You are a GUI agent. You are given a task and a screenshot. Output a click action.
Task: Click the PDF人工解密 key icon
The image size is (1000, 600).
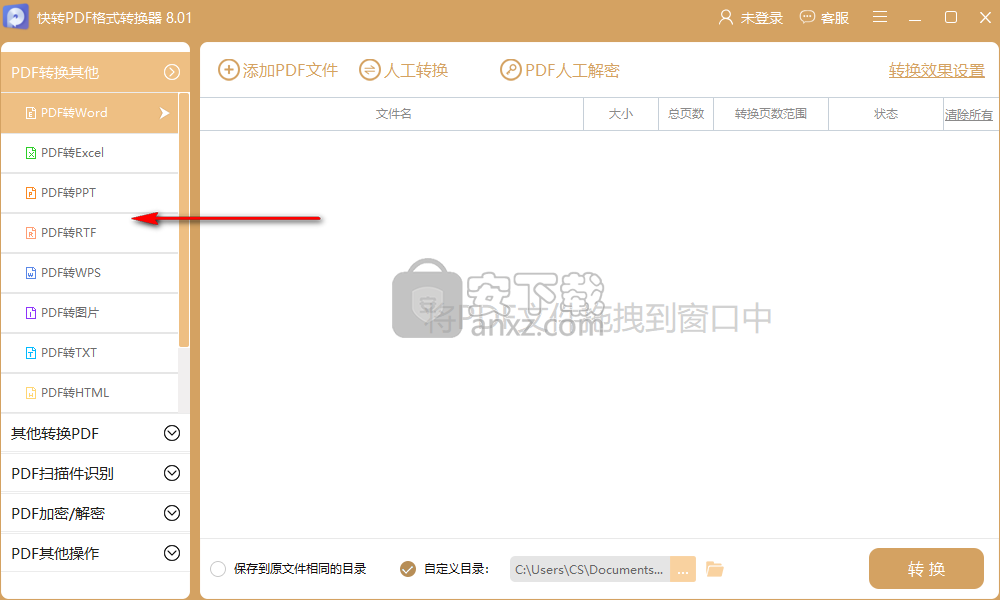click(x=510, y=70)
